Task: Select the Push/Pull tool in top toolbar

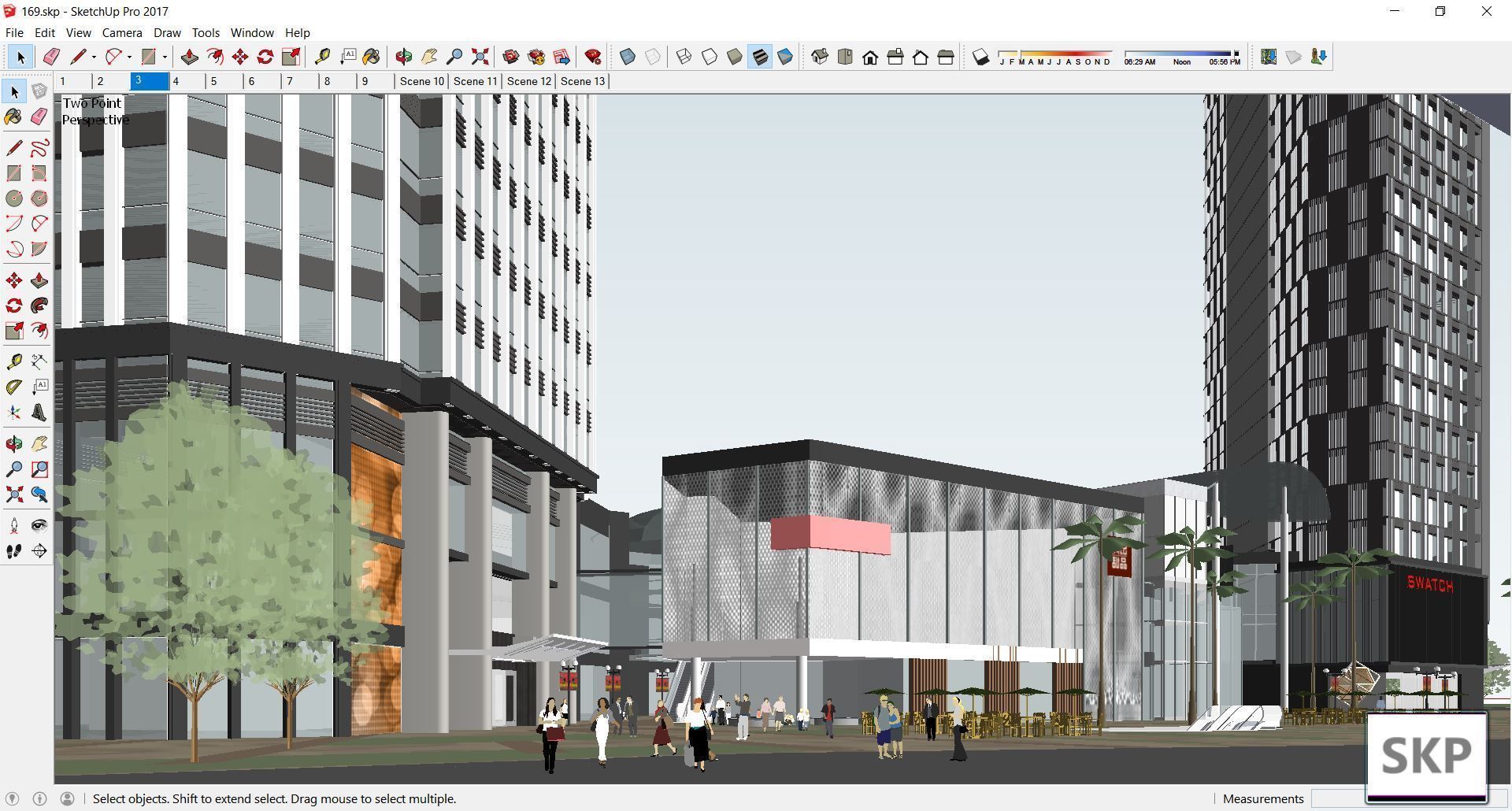Action: pyautogui.click(x=189, y=57)
